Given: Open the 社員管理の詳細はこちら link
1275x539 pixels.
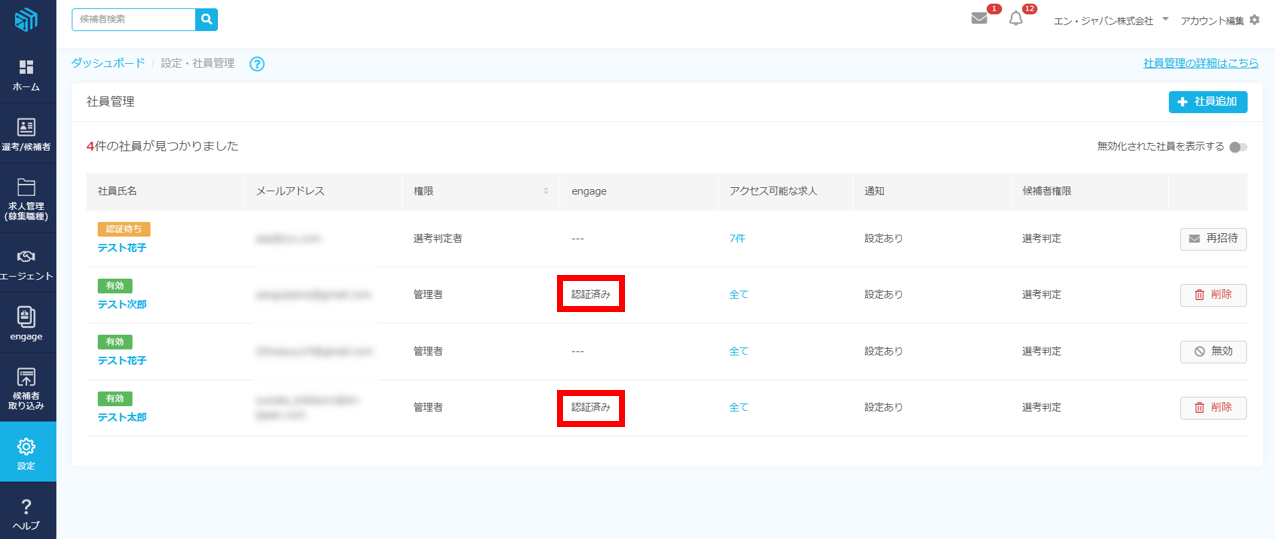Looking at the screenshot, I should pos(1201,63).
